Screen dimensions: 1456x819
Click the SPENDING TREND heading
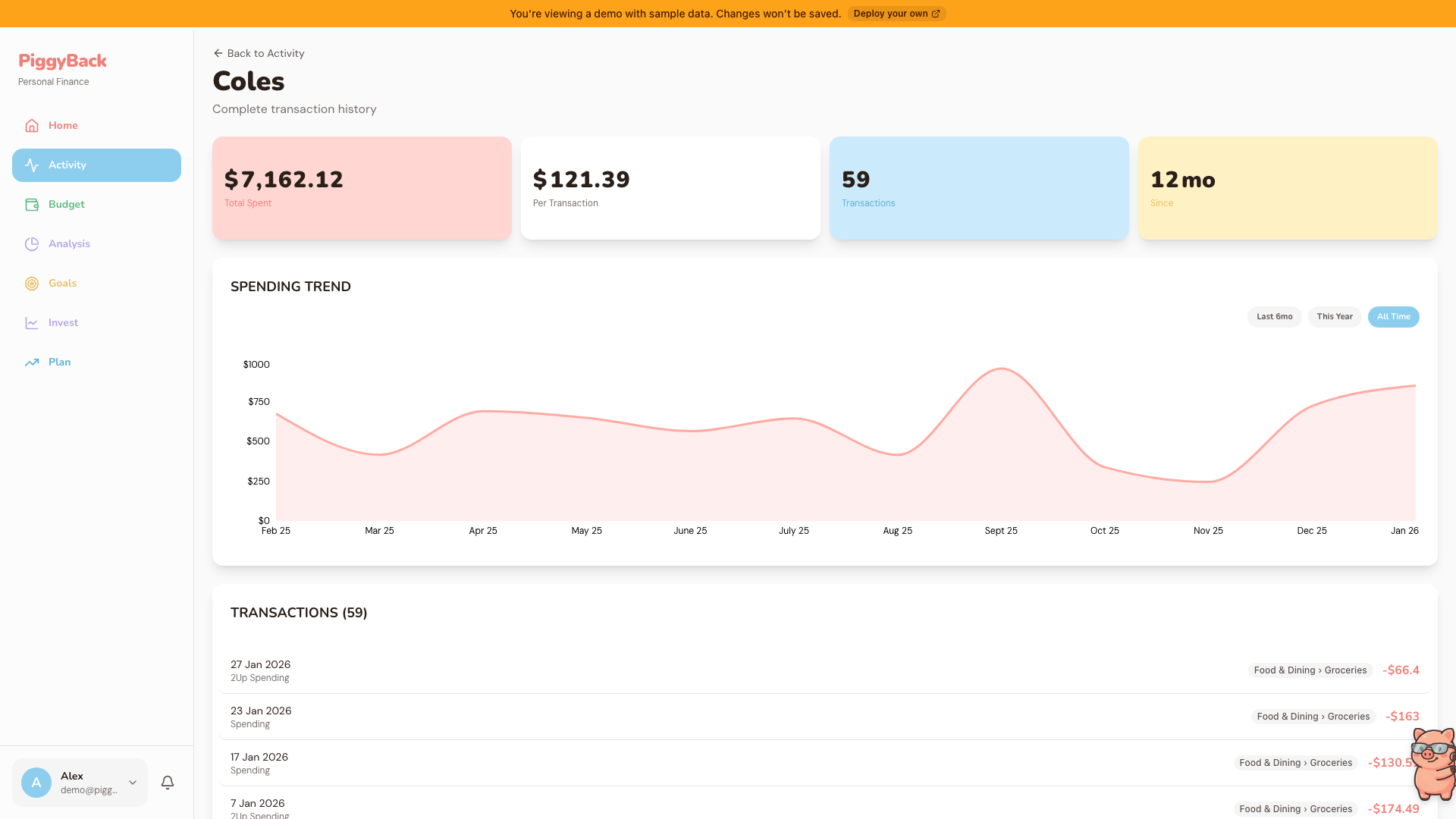[290, 287]
